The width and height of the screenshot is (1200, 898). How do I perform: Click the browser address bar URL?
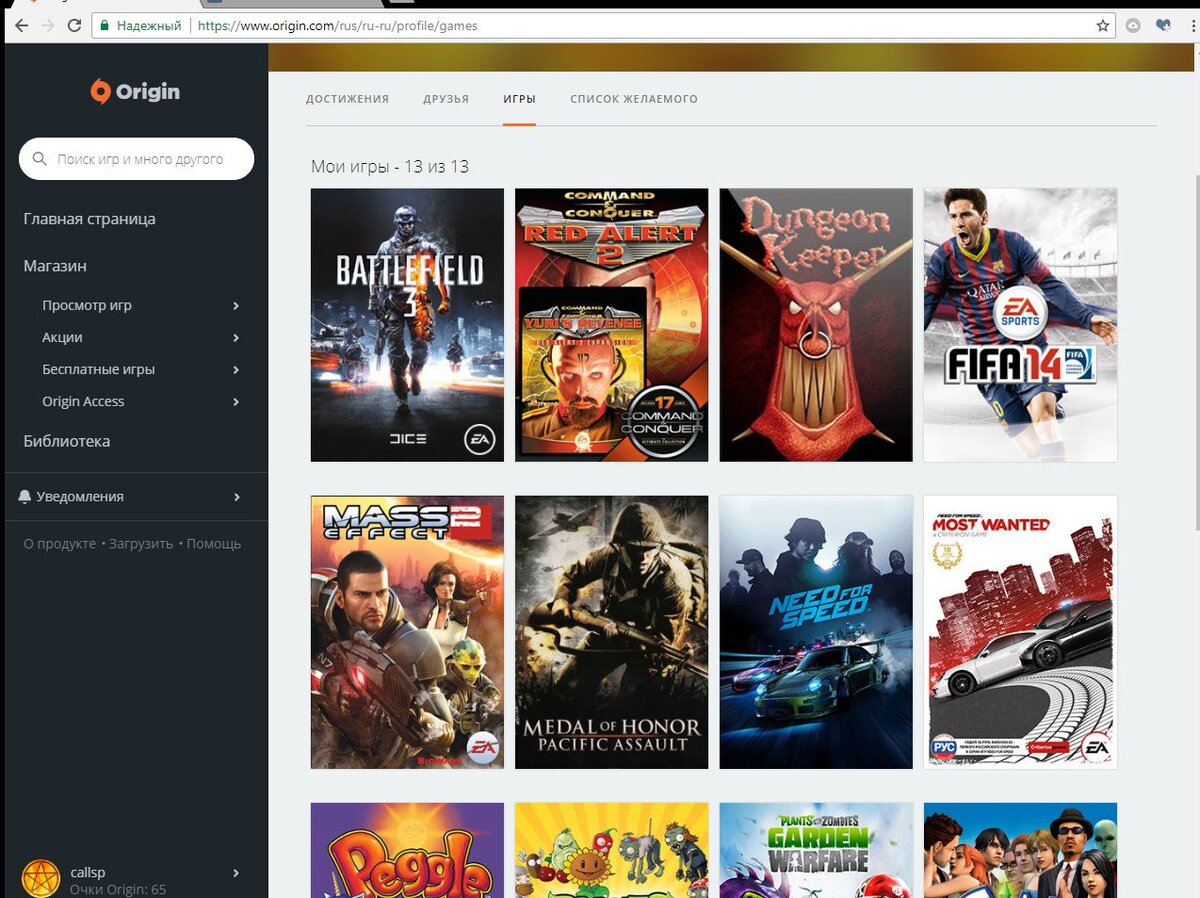point(337,26)
